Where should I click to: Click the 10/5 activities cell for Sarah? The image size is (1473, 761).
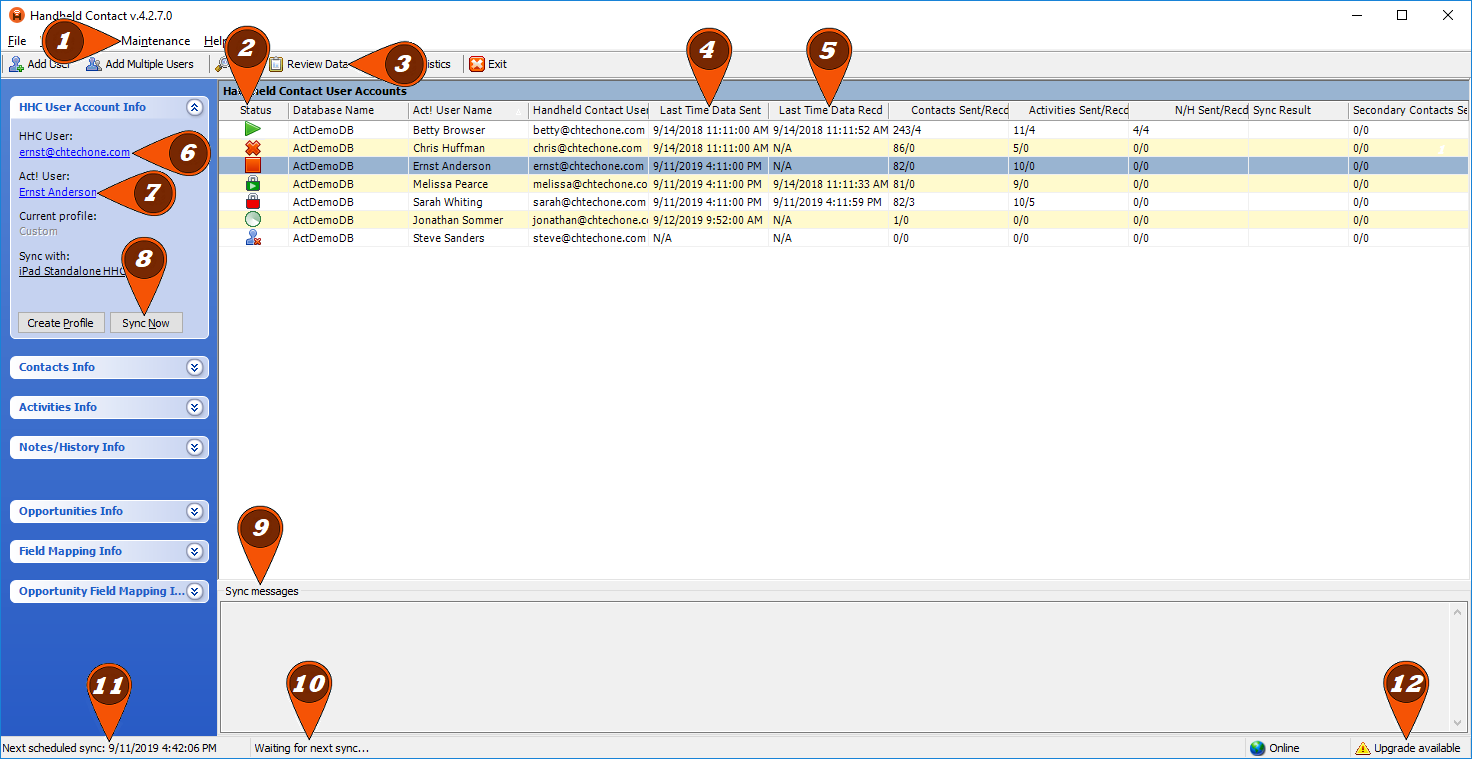pyautogui.click(x=1068, y=202)
